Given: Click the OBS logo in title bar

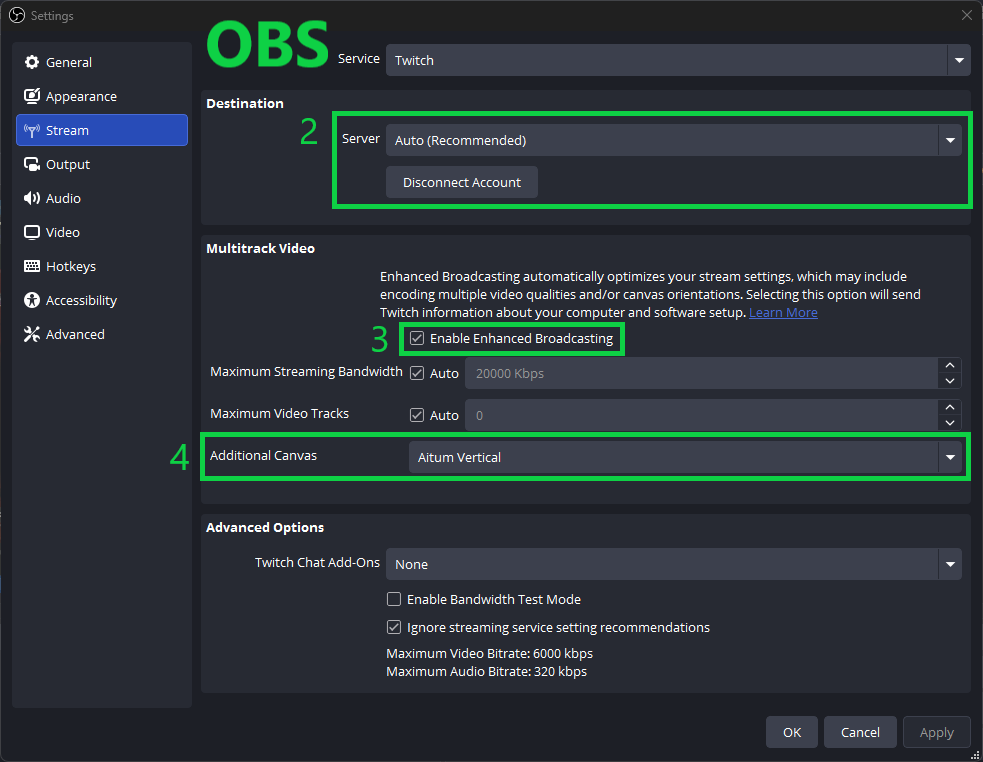Looking at the screenshot, I should [17, 15].
